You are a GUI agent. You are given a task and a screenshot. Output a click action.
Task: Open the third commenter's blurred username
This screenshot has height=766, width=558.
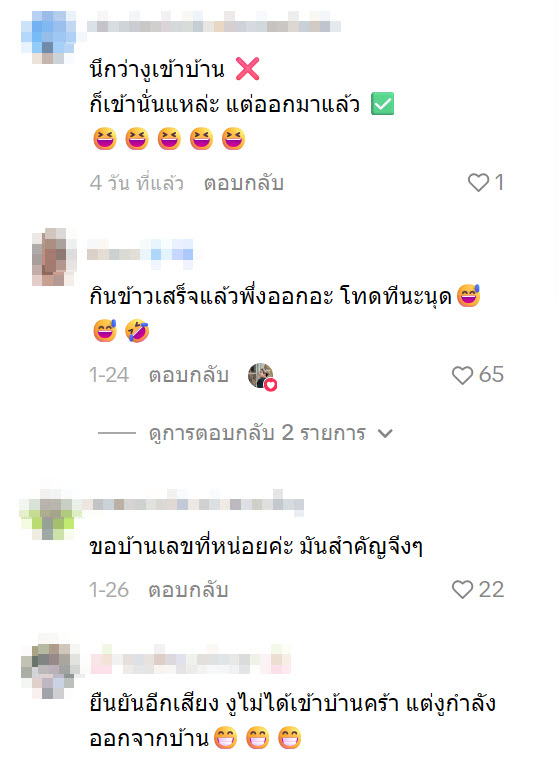(x=193, y=503)
